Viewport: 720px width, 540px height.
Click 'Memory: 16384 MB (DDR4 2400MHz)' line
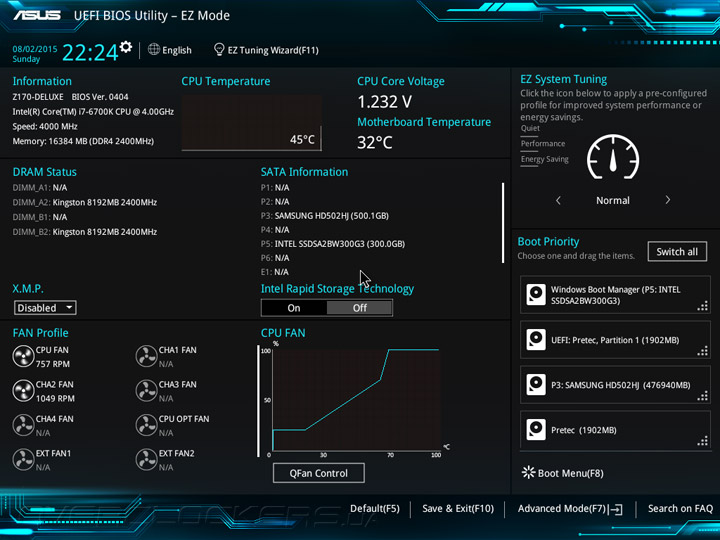tap(83, 141)
